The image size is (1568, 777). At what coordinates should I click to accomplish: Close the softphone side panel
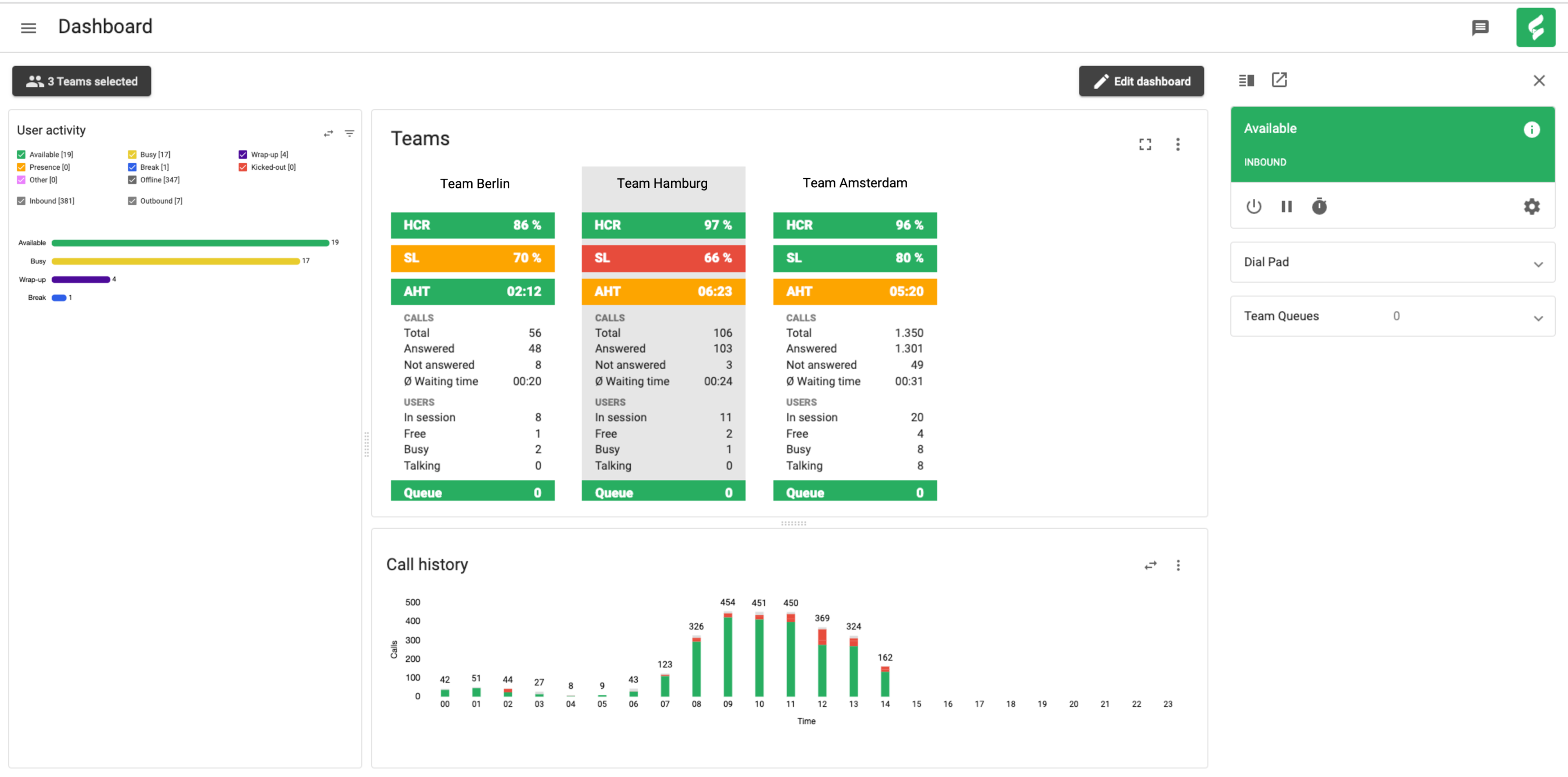tap(1539, 81)
